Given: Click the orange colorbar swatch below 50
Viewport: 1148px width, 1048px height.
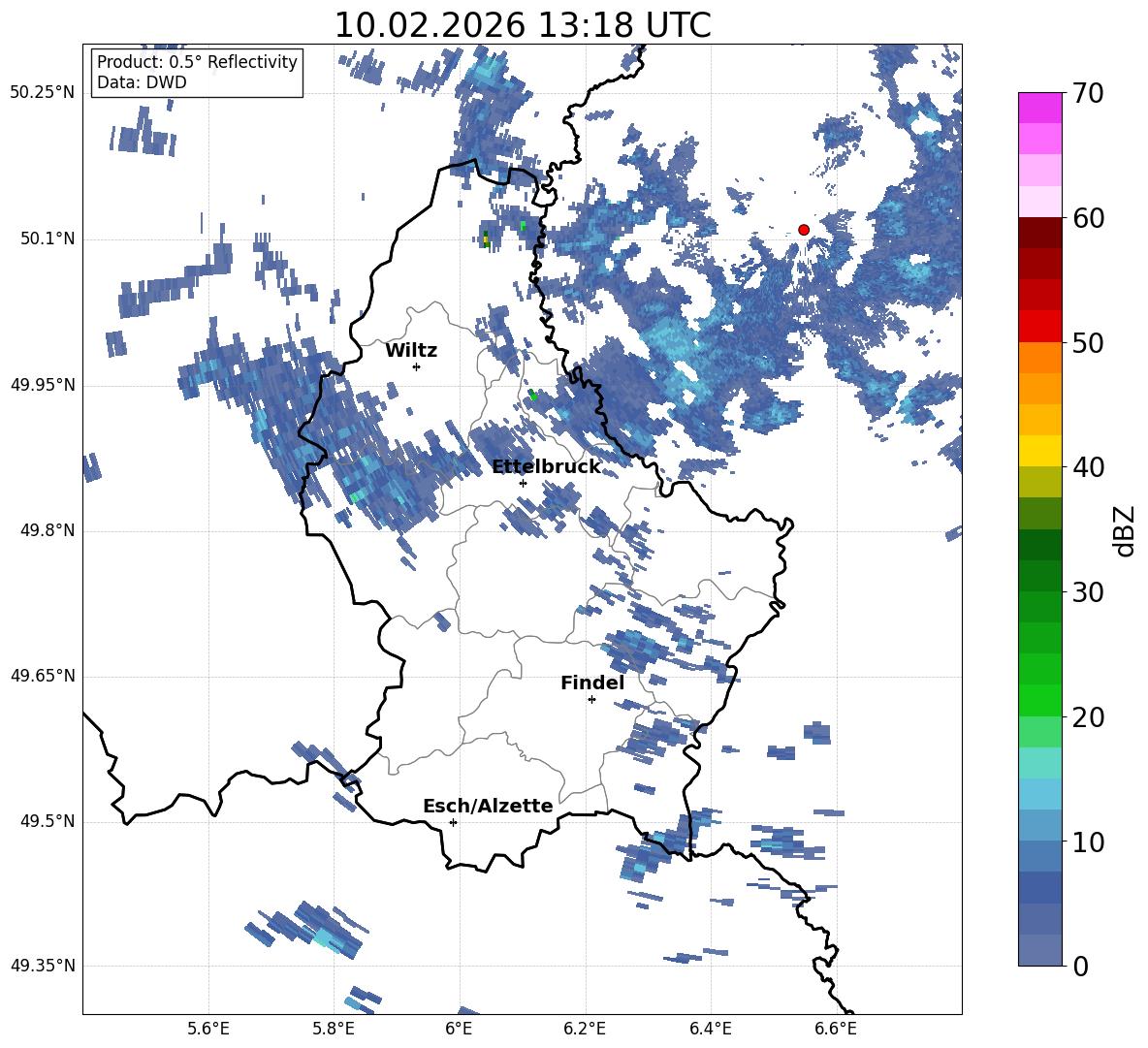Looking at the screenshot, I should point(1040,358).
